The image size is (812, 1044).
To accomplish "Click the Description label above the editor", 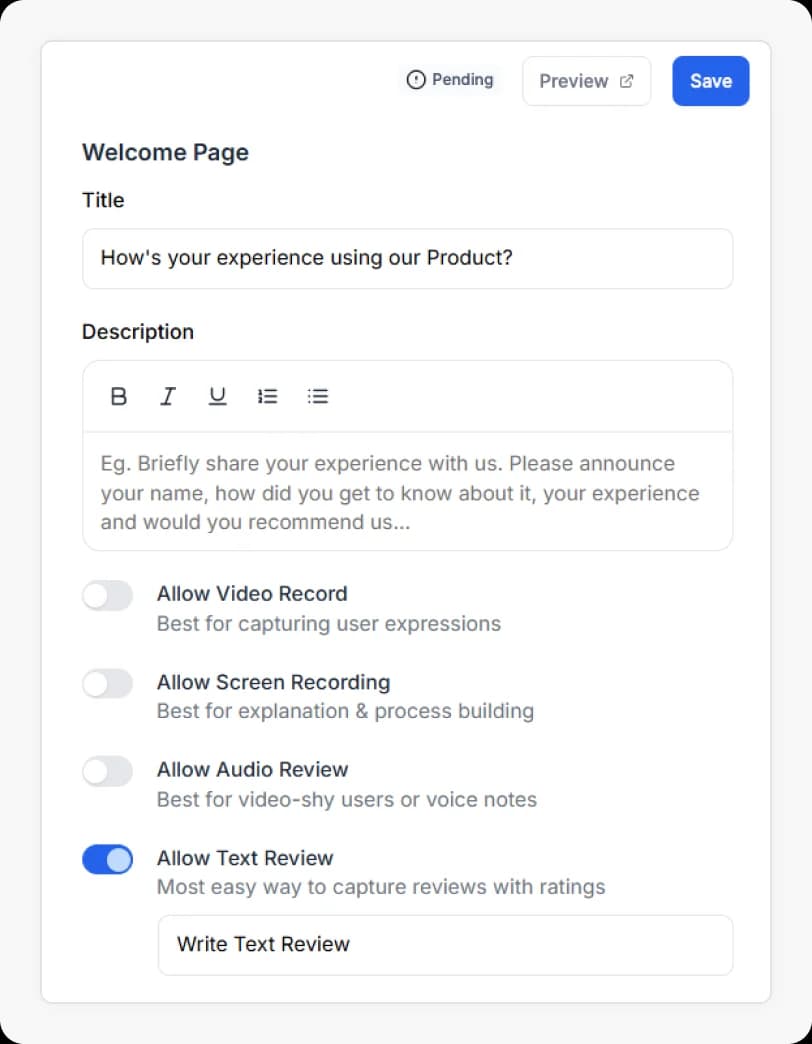I will pyautogui.click(x=138, y=331).
